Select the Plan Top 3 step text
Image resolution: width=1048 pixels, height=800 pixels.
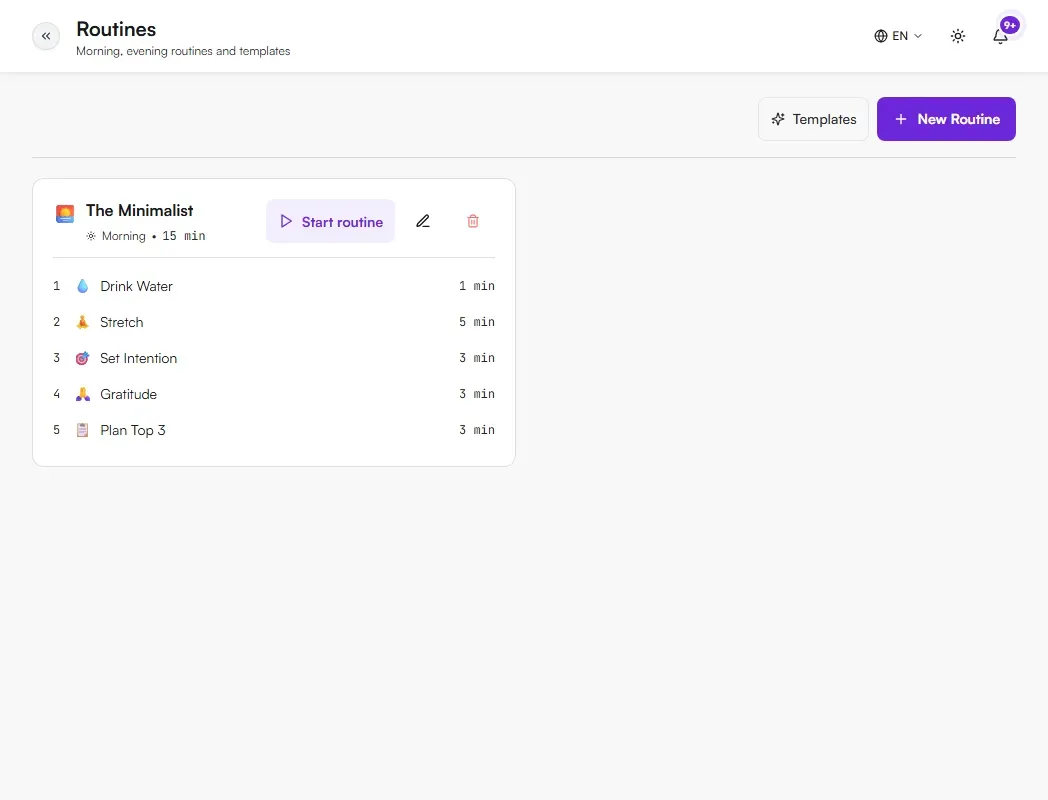tap(133, 430)
